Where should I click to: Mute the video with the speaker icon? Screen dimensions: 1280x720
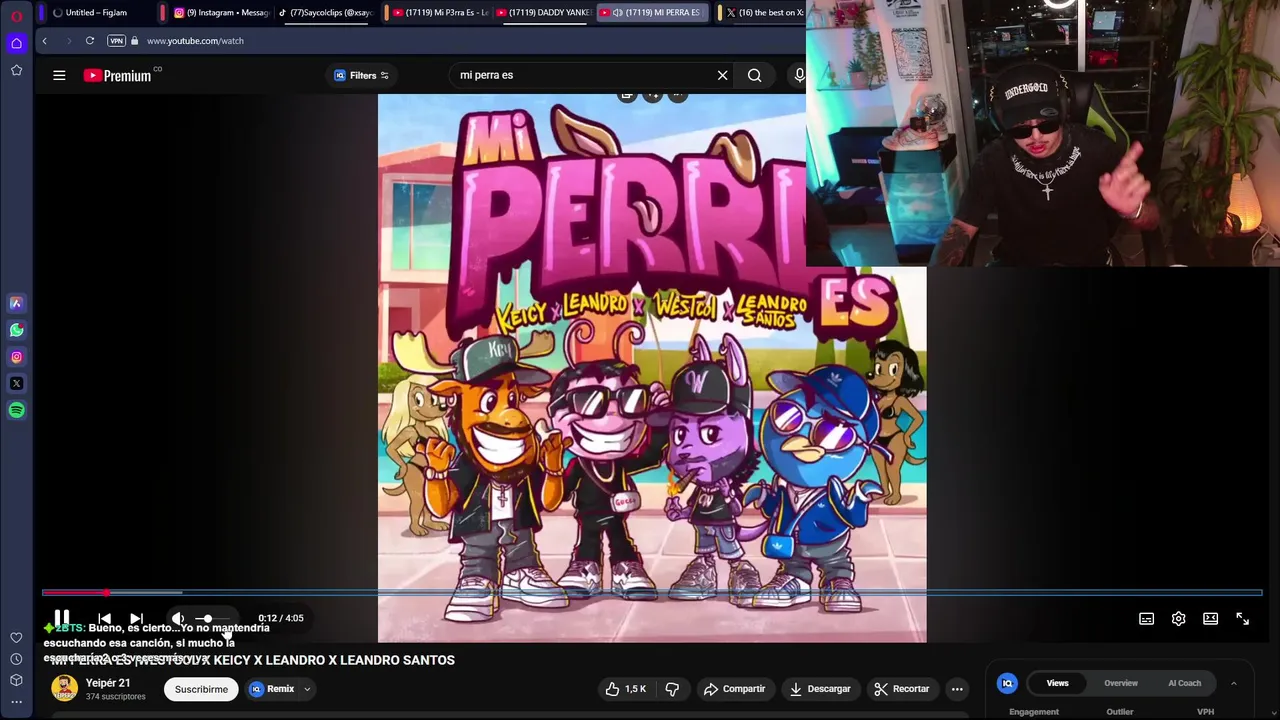click(x=178, y=619)
